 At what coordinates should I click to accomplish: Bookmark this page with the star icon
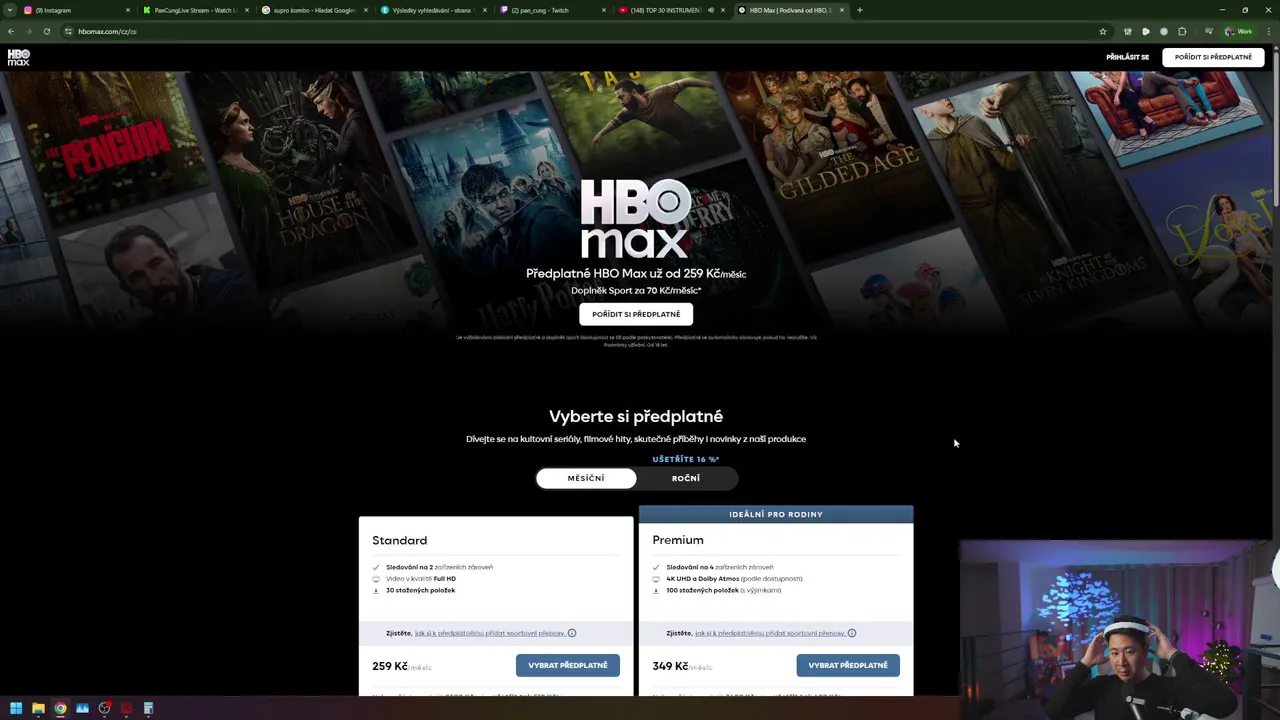pyautogui.click(x=1103, y=31)
